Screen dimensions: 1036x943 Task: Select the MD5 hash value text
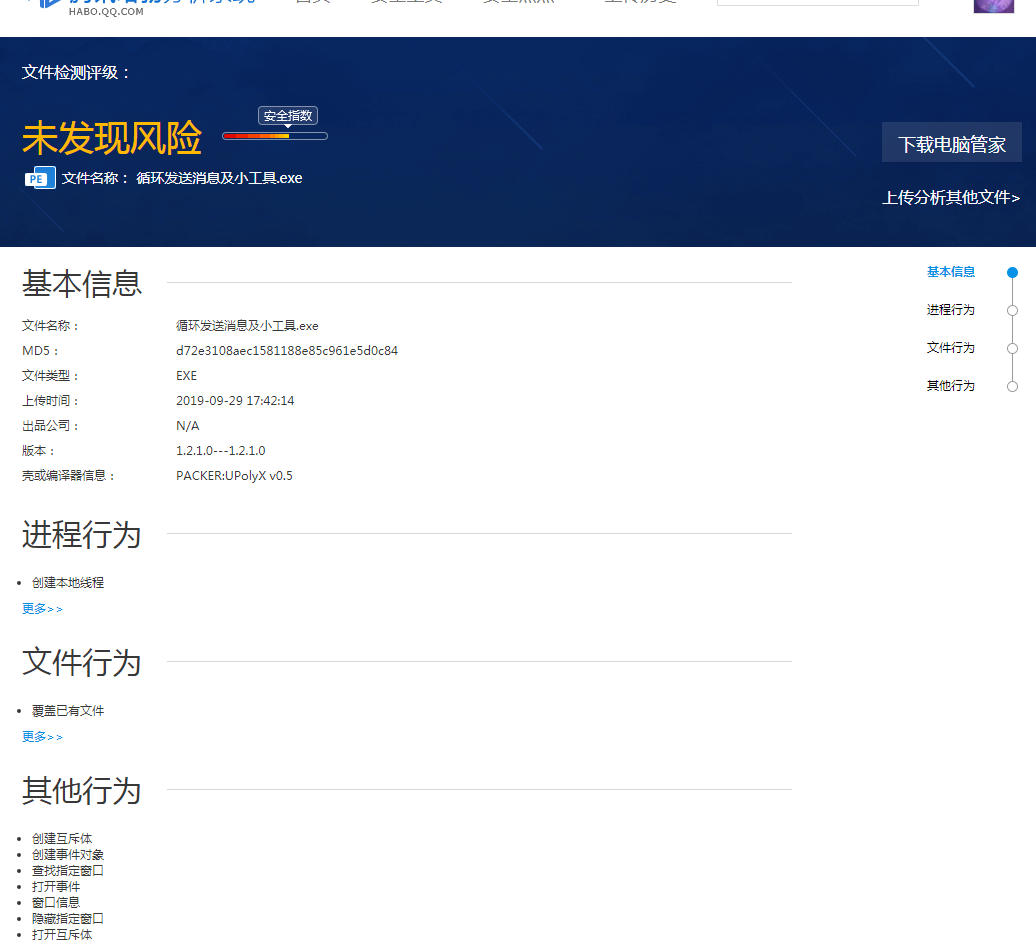(286, 350)
